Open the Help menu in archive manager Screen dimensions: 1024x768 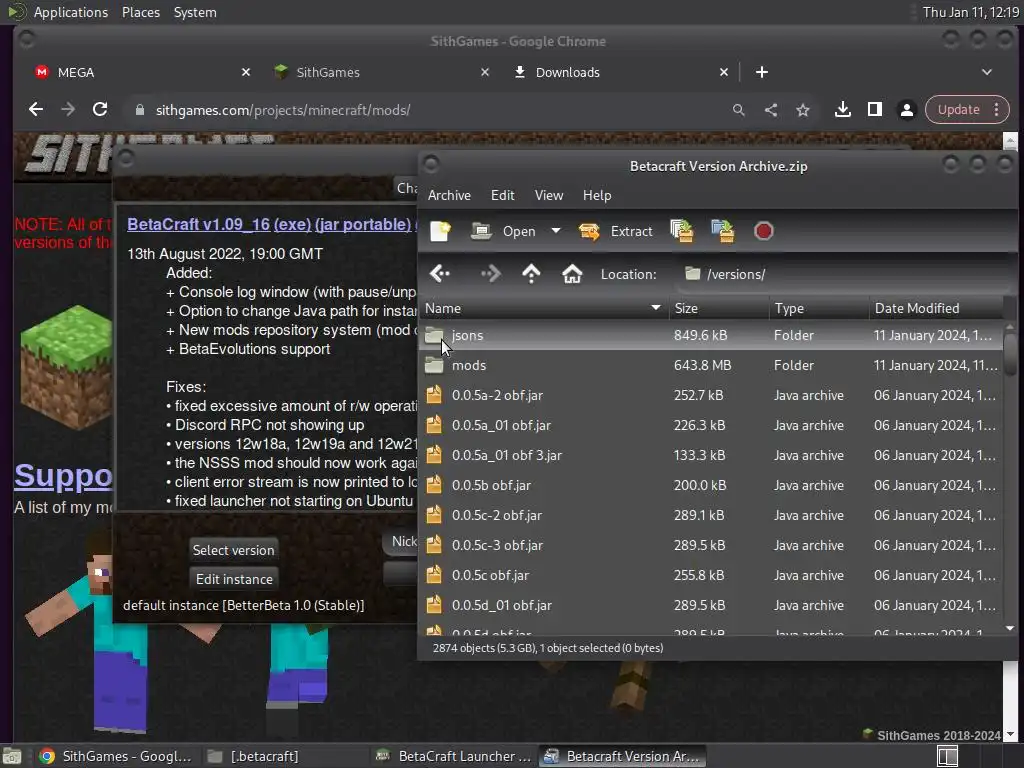coord(597,195)
